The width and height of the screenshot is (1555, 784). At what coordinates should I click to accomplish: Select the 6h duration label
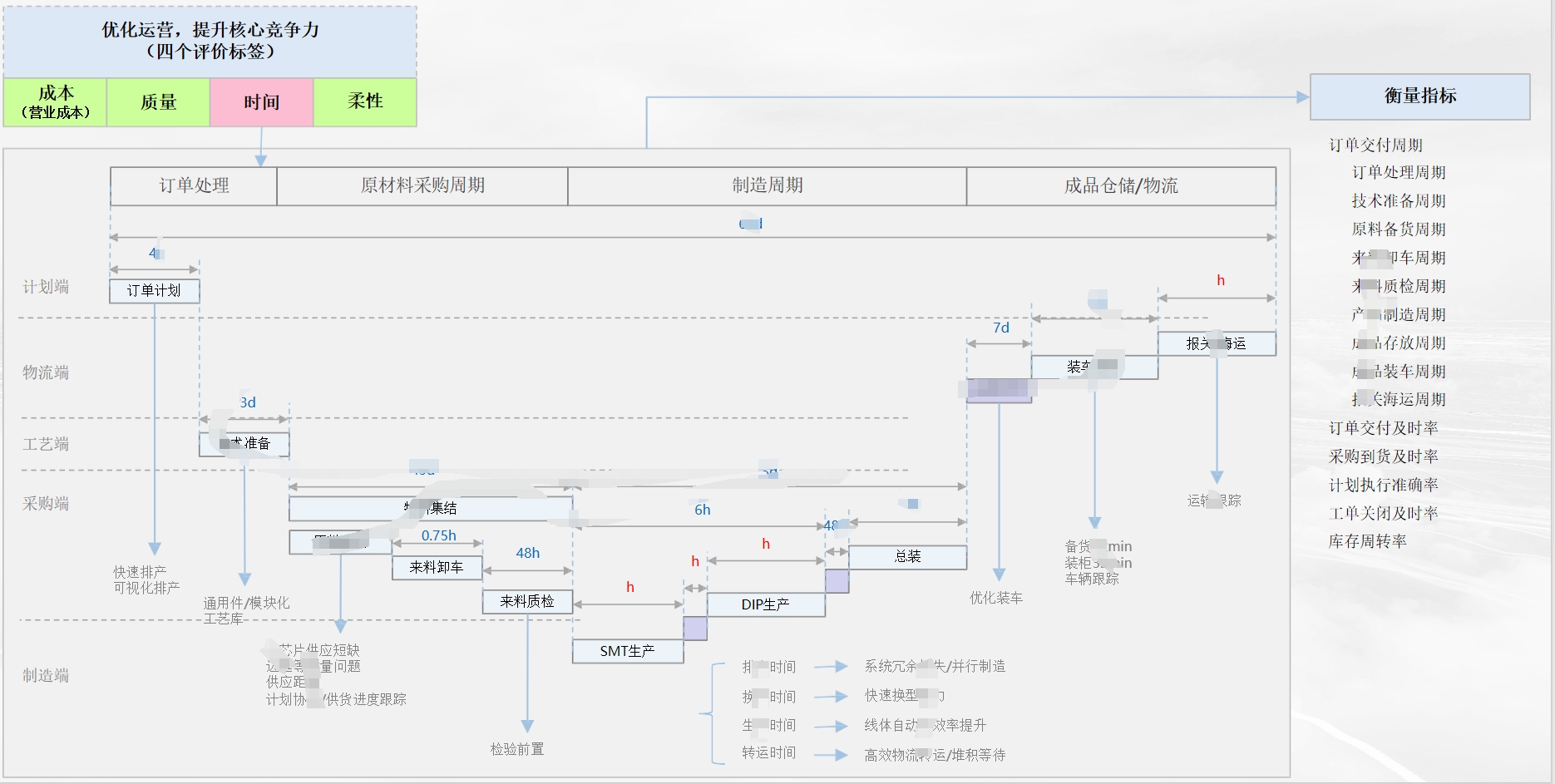(703, 510)
